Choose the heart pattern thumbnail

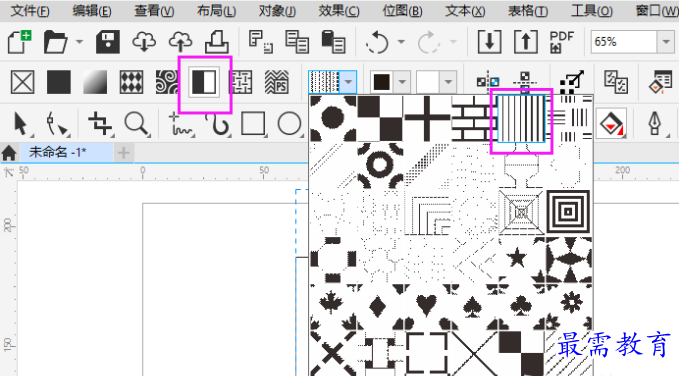tap(427, 306)
